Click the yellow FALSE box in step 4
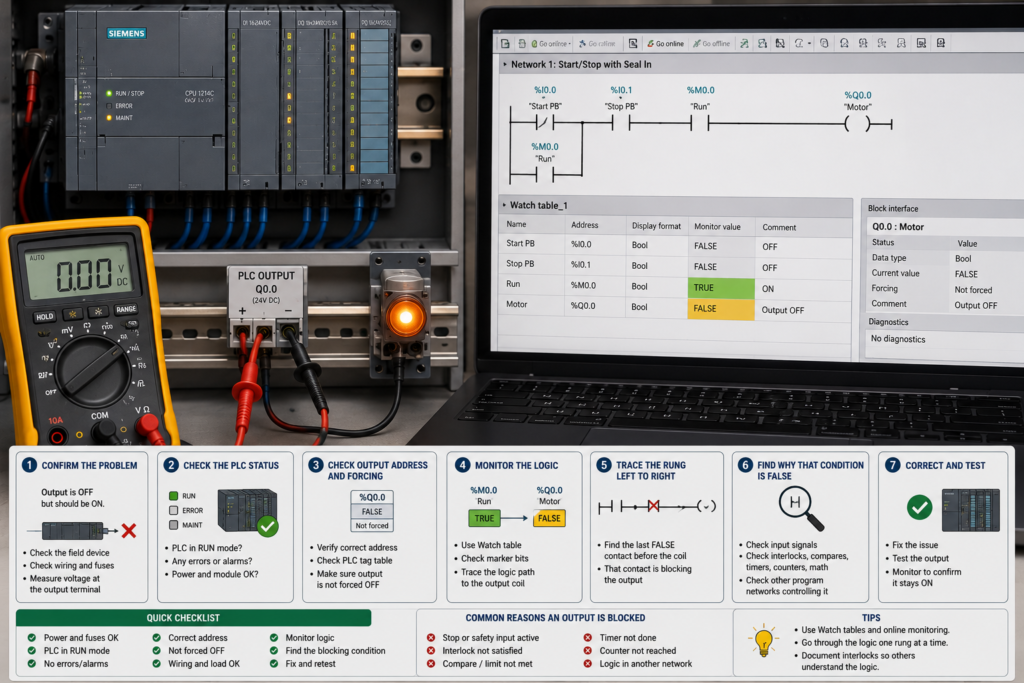Image resolution: width=1024 pixels, height=683 pixels. 549,518
